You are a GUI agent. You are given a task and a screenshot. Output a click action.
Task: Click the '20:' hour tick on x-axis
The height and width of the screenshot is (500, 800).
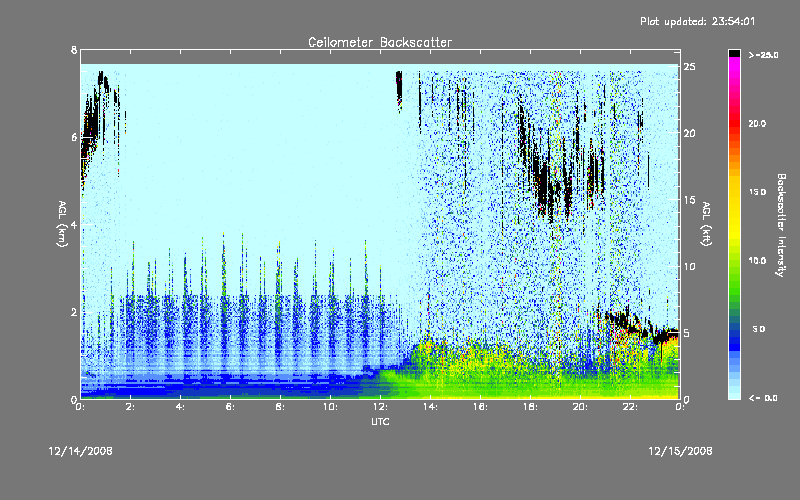[x=581, y=407]
